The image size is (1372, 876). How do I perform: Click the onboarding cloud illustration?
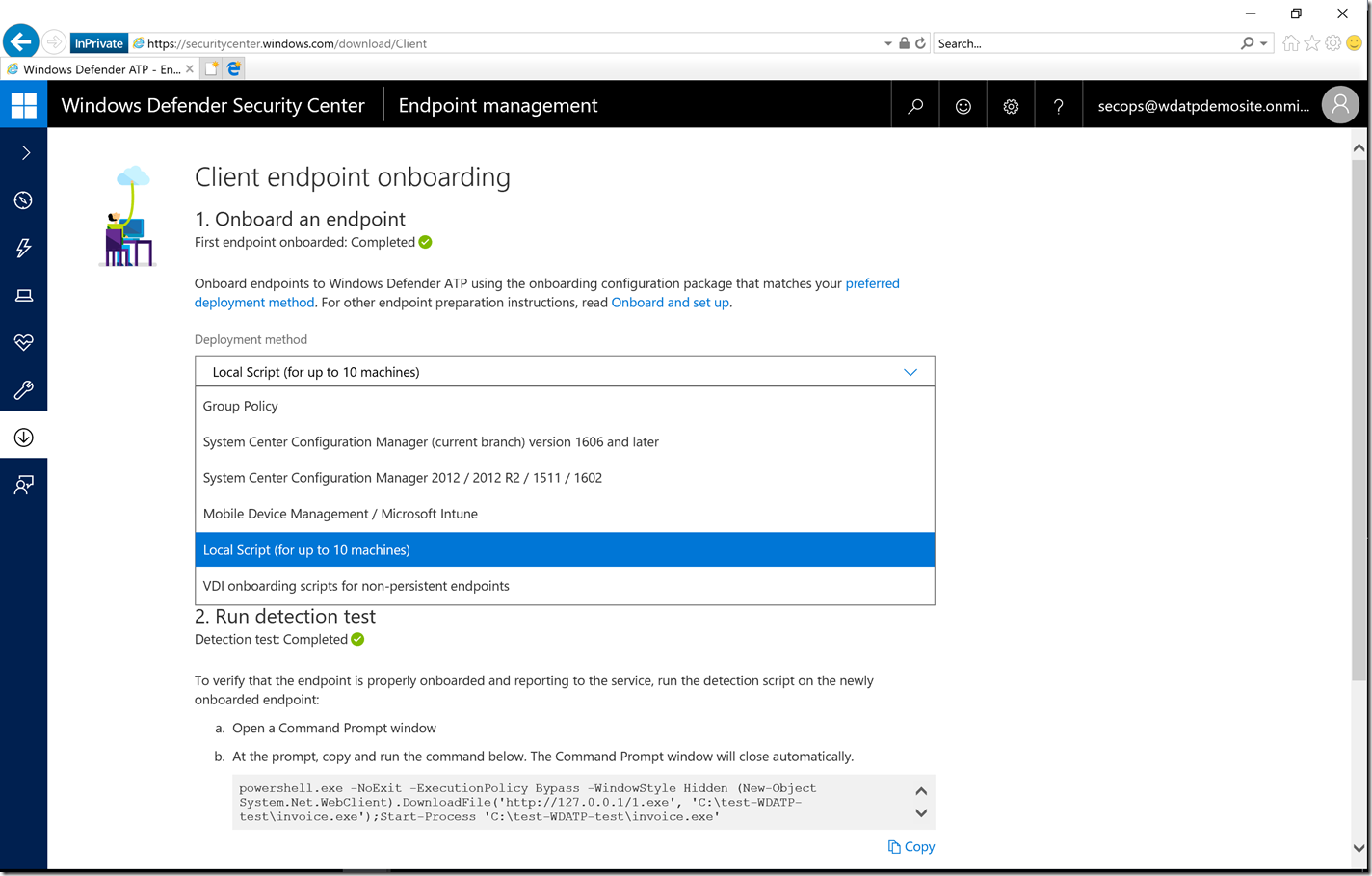(128, 216)
